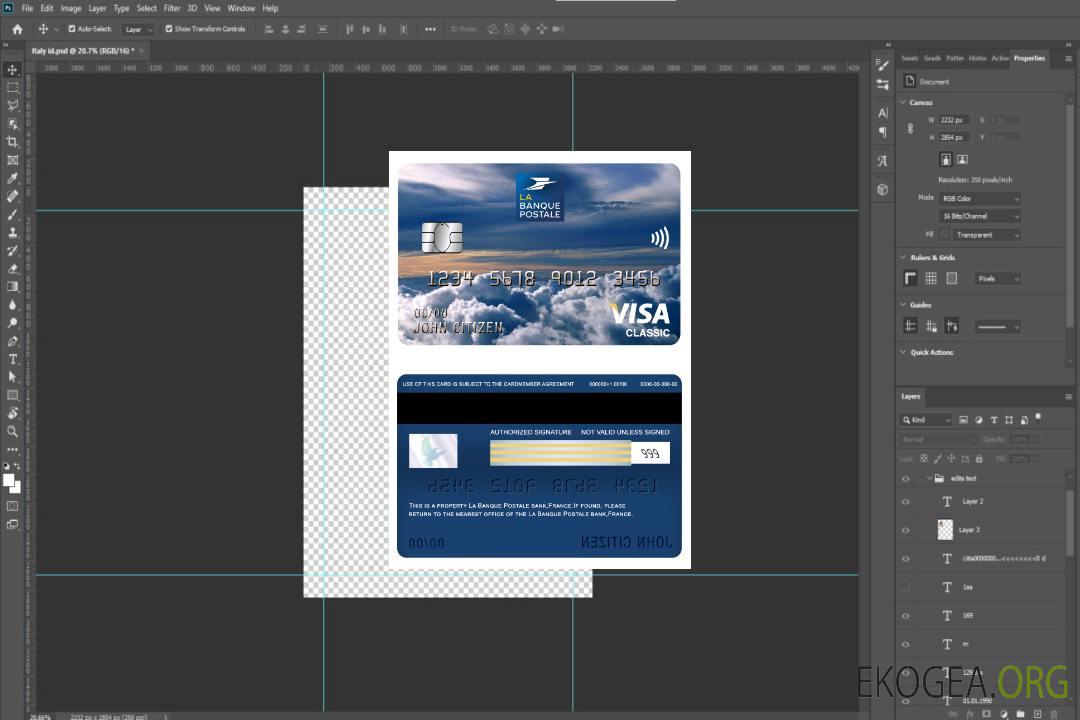
Task: Go to the Home screen icon
Action: coord(17,29)
